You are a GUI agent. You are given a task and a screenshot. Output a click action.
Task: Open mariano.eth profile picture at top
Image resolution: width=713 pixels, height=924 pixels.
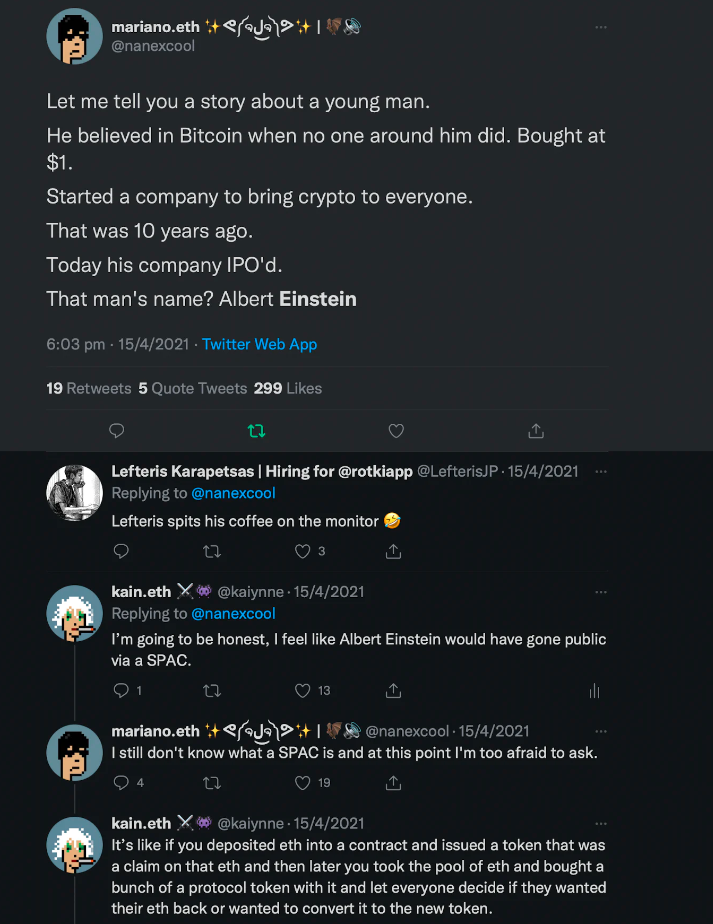click(74, 37)
